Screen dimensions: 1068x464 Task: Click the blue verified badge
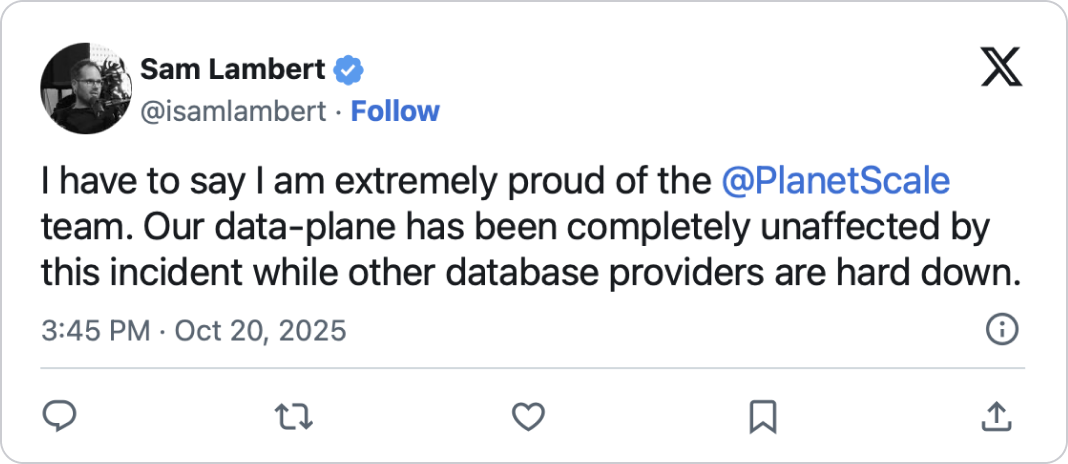pos(349,70)
